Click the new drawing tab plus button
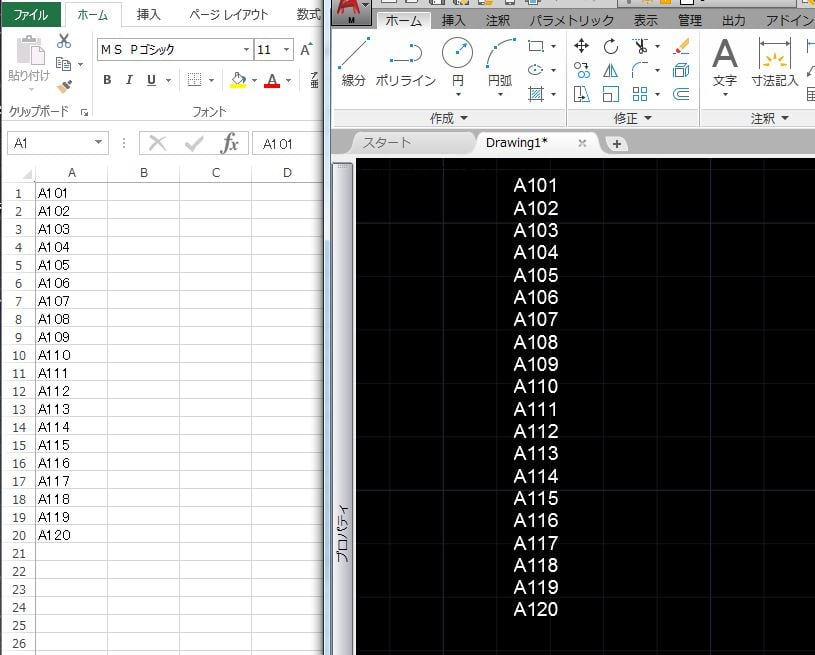This screenshot has height=655, width=815. click(617, 144)
